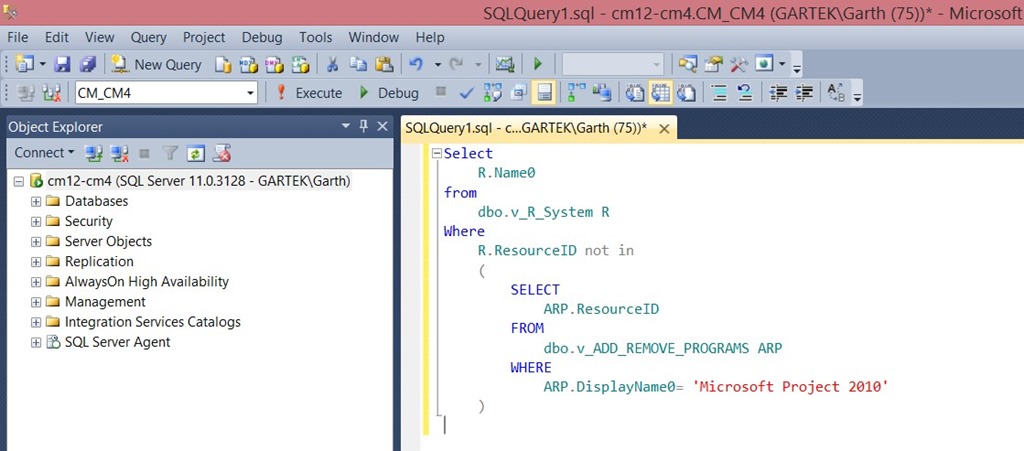Expand the Server Objects folder node
This screenshot has width=1024, height=451.
click(36, 242)
